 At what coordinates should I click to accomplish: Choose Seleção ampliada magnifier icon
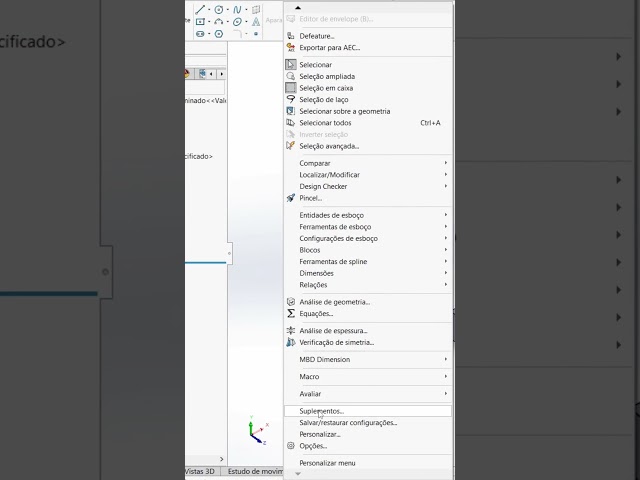point(291,76)
